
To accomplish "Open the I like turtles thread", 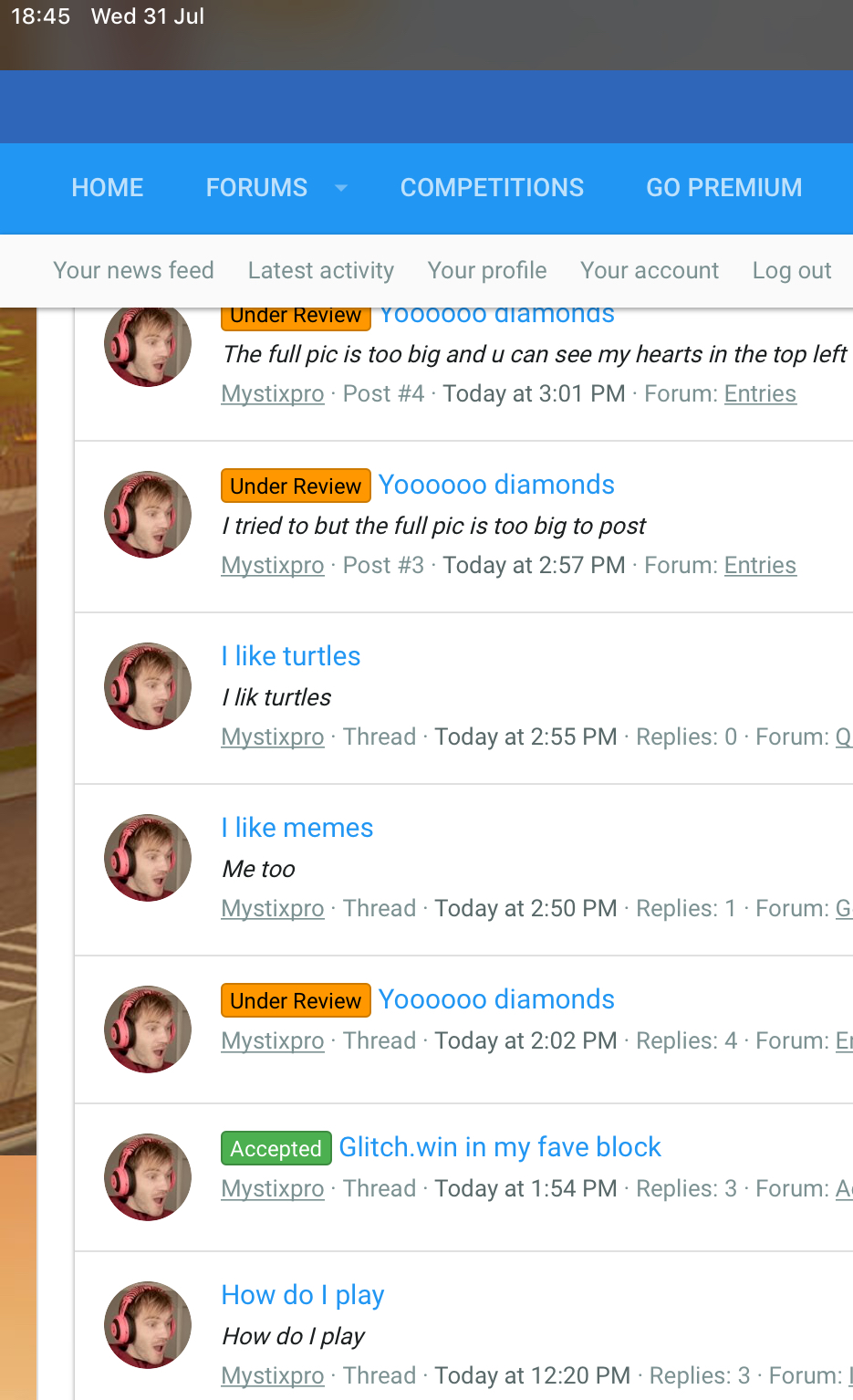I will 291,656.
